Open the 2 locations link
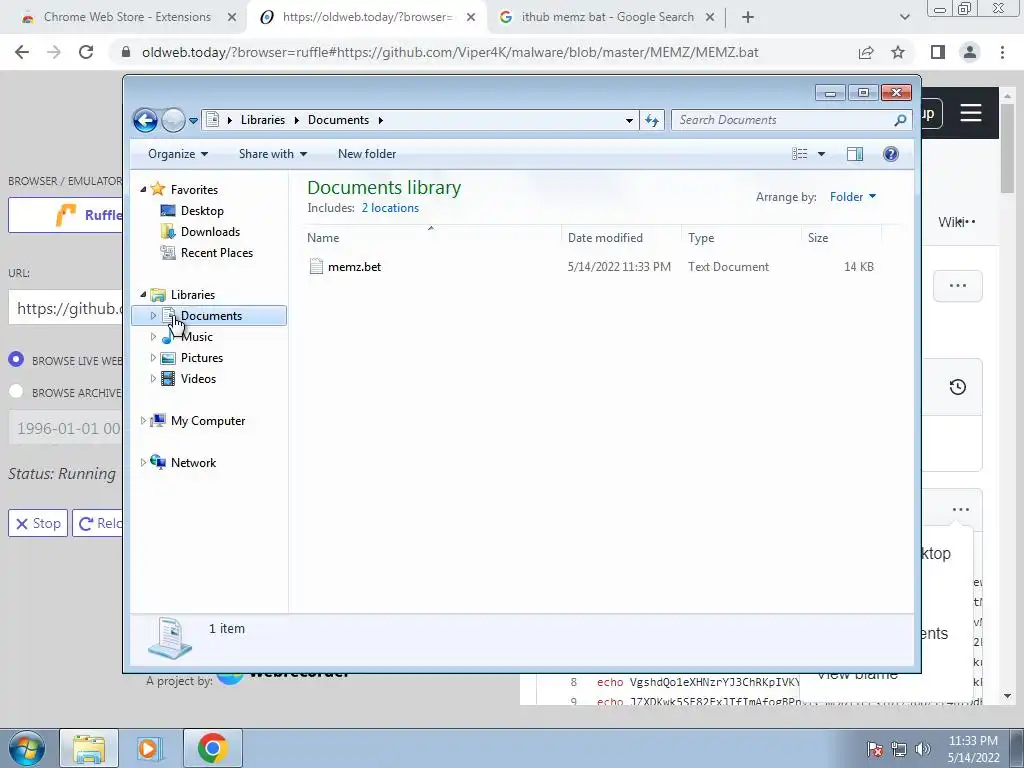This screenshot has height=768, width=1024. [x=391, y=208]
